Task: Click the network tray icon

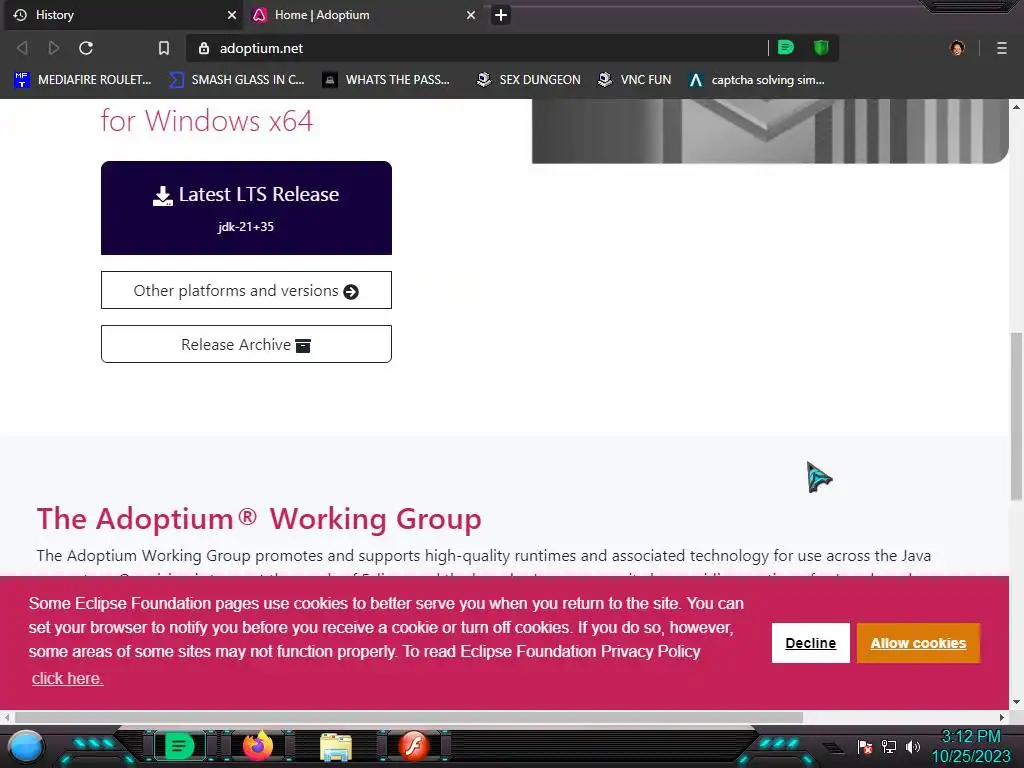Action: [889, 746]
